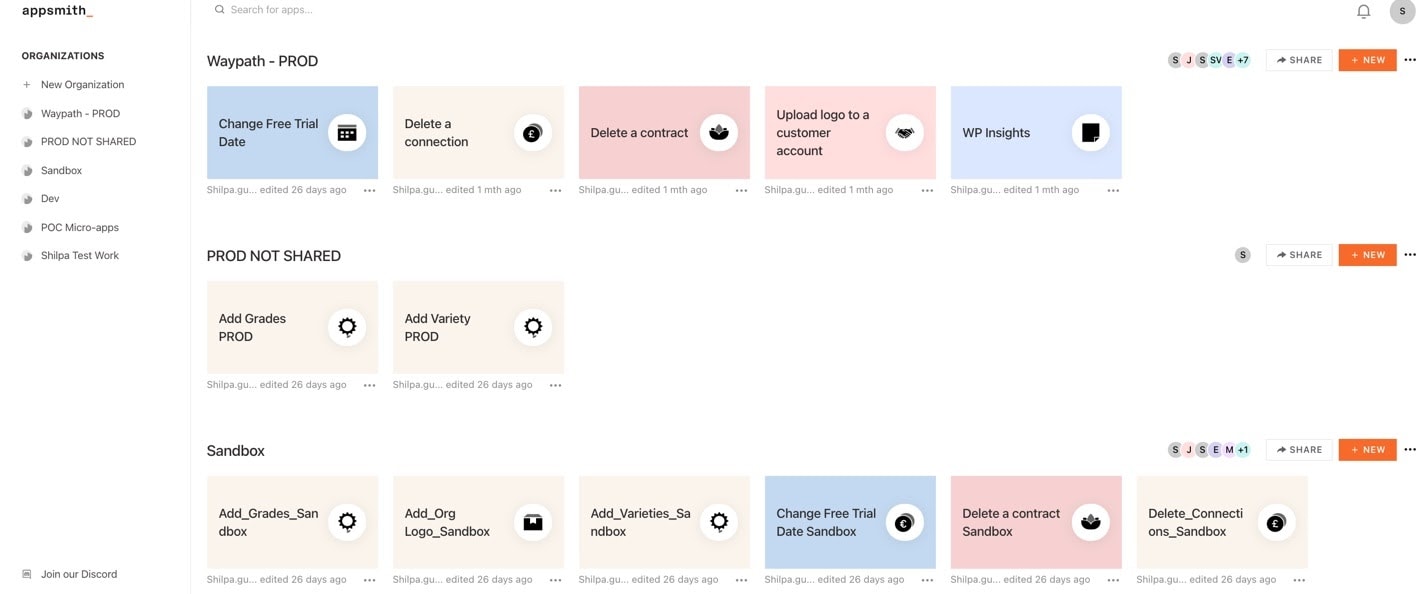Select Sandbox in the organizations sidebar
This screenshot has width=1424, height=594.
click(x=61, y=170)
